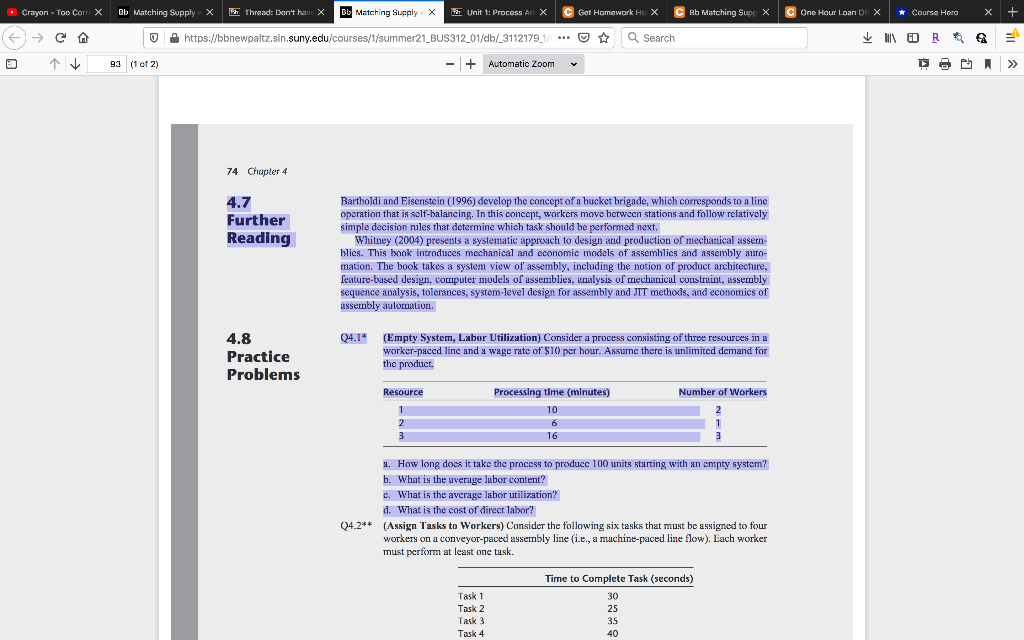This screenshot has width=1024, height=640.
Task: Focus the browser Search box
Action: pos(714,38)
